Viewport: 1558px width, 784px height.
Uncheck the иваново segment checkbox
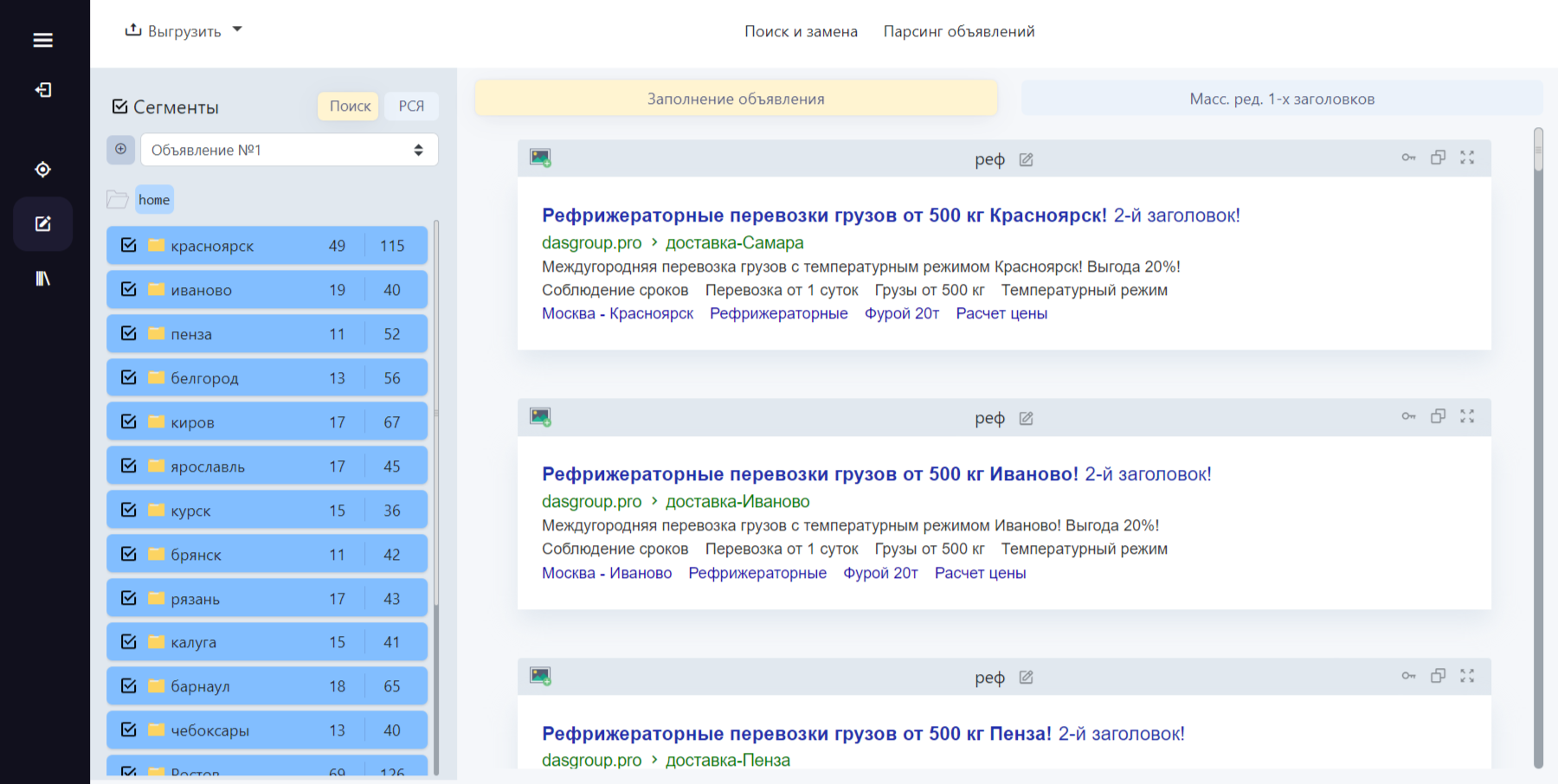pyautogui.click(x=129, y=289)
